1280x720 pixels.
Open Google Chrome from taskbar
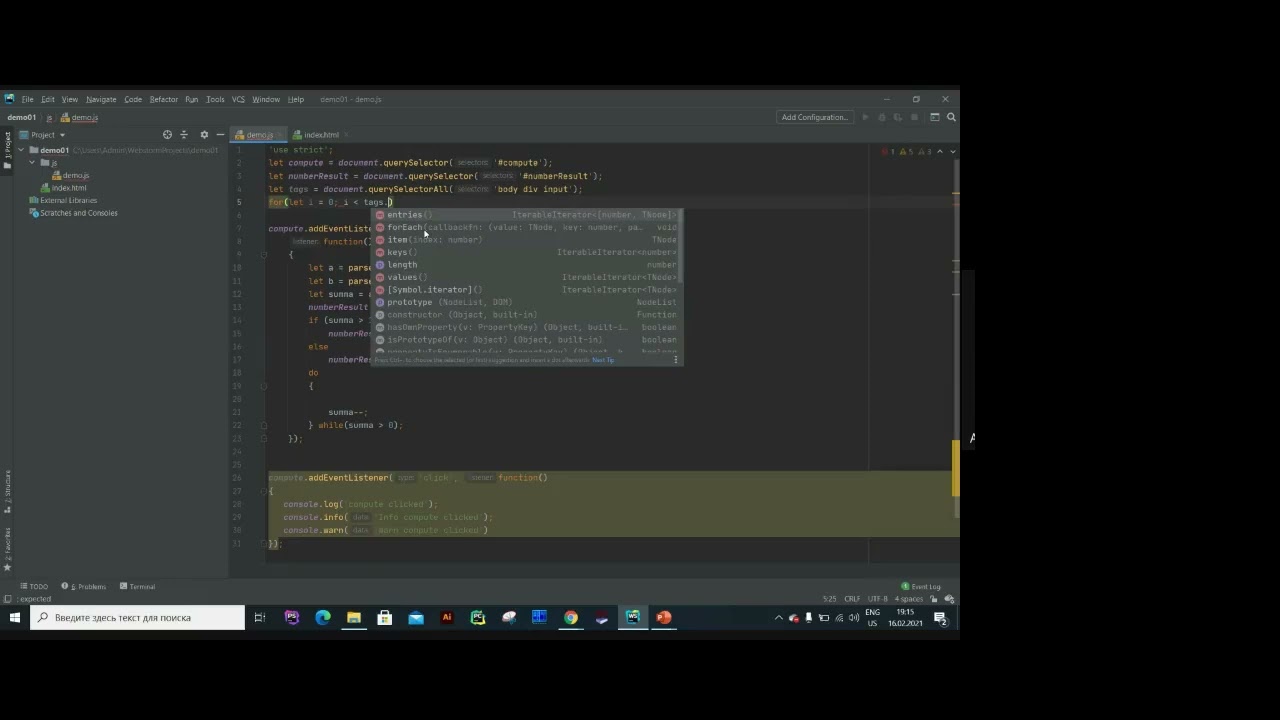pyautogui.click(x=570, y=618)
